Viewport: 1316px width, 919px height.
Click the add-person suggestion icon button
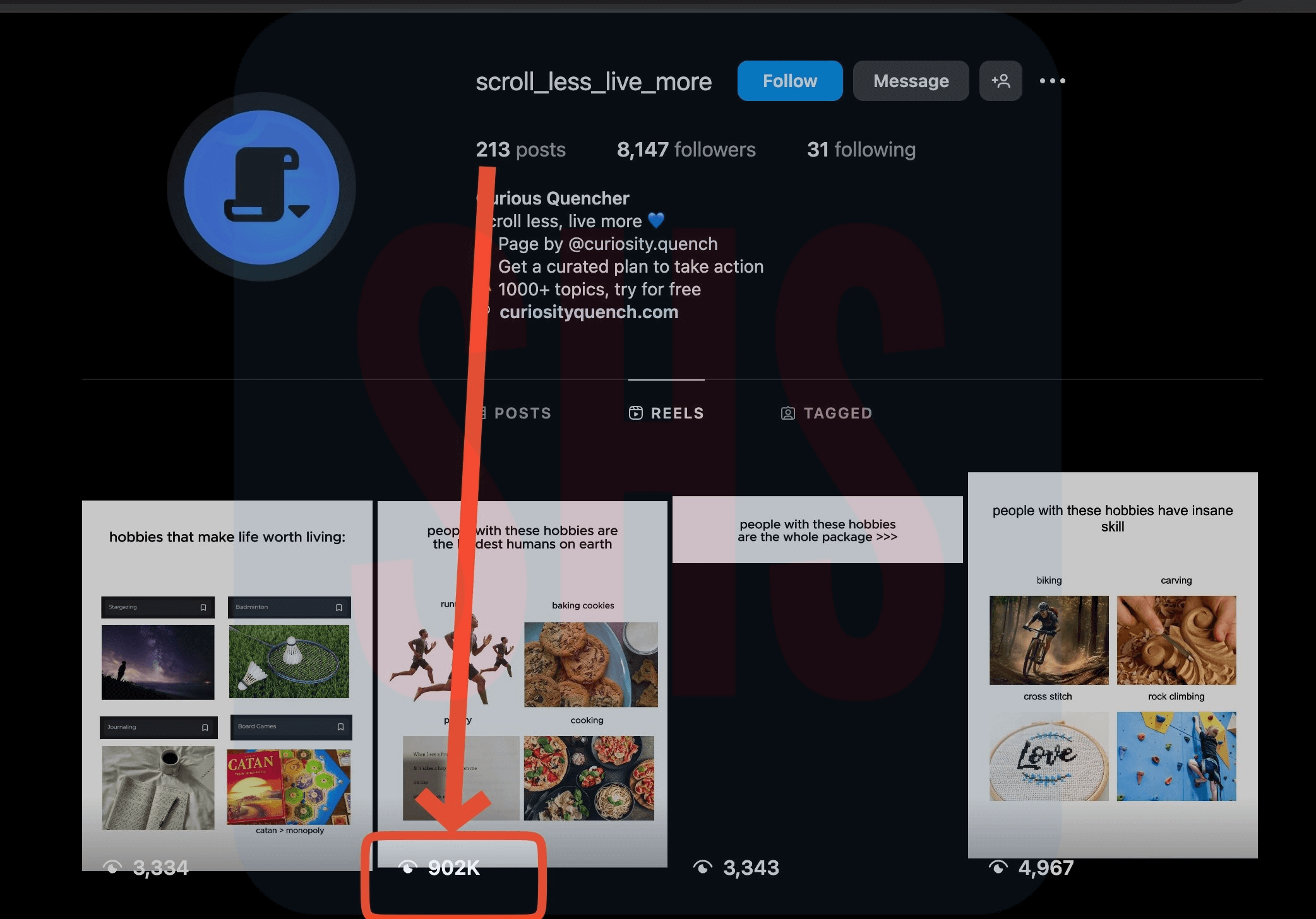(1000, 81)
